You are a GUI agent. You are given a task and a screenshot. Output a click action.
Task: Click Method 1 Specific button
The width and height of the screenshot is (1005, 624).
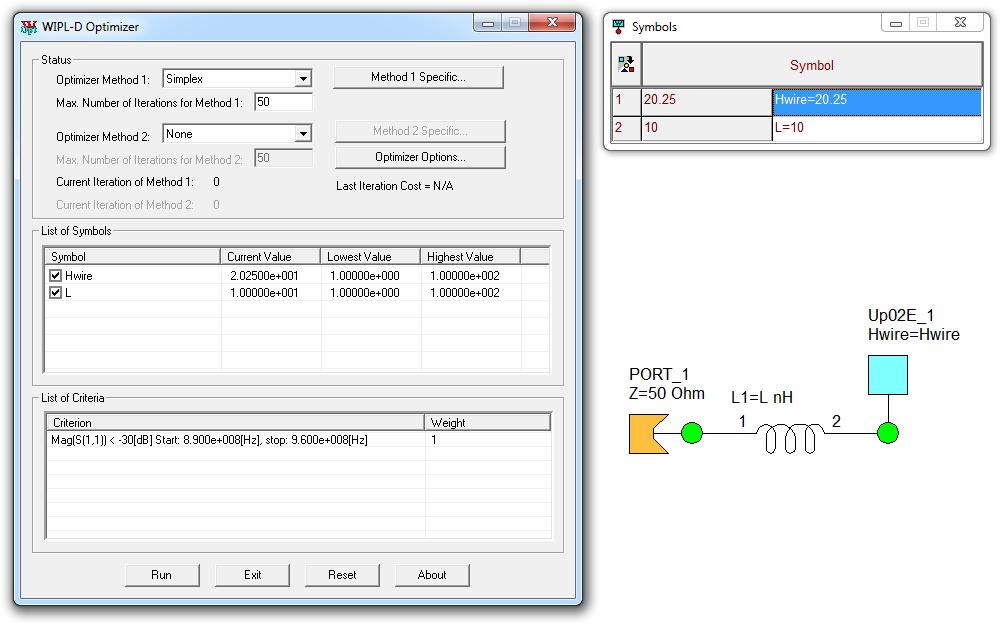coord(419,77)
